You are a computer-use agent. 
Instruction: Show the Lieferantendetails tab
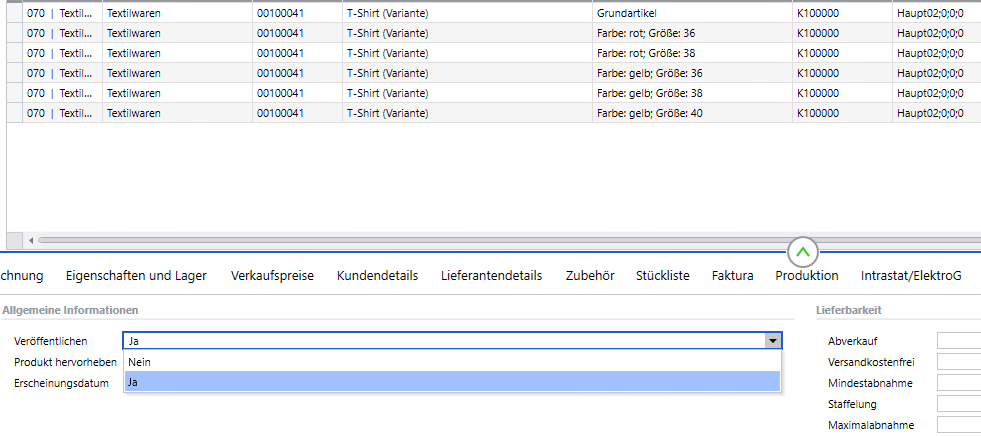(x=491, y=276)
